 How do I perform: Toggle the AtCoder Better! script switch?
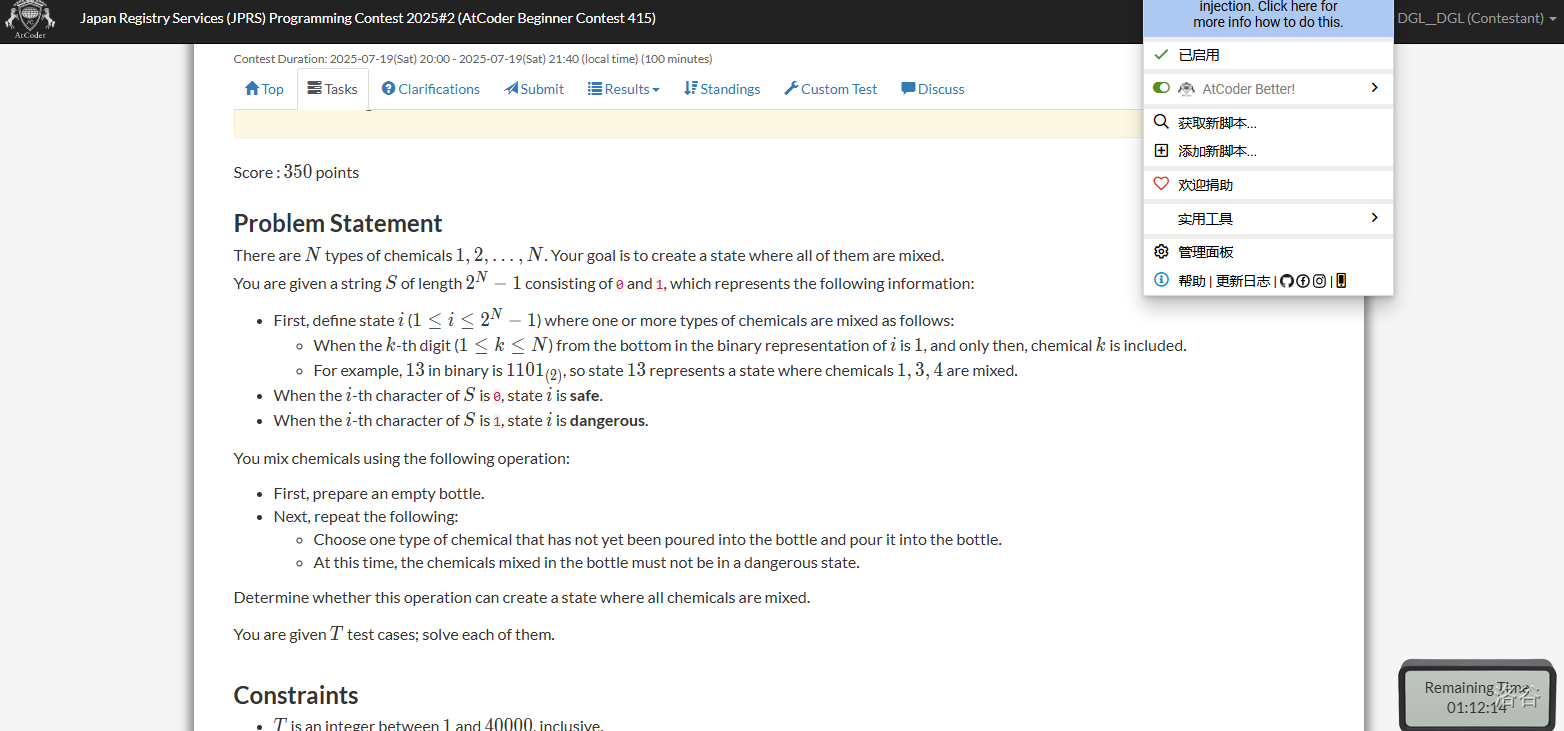(x=1161, y=88)
